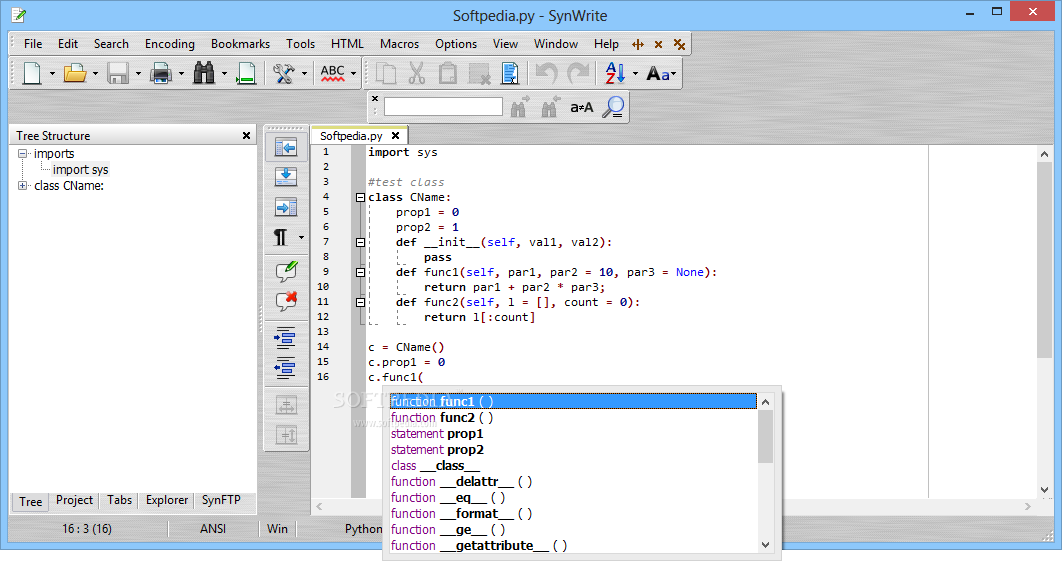The height and width of the screenshot is (561, 1062).
Task: Click the find next binoculars icon
Action: click(x=519, y=107)
